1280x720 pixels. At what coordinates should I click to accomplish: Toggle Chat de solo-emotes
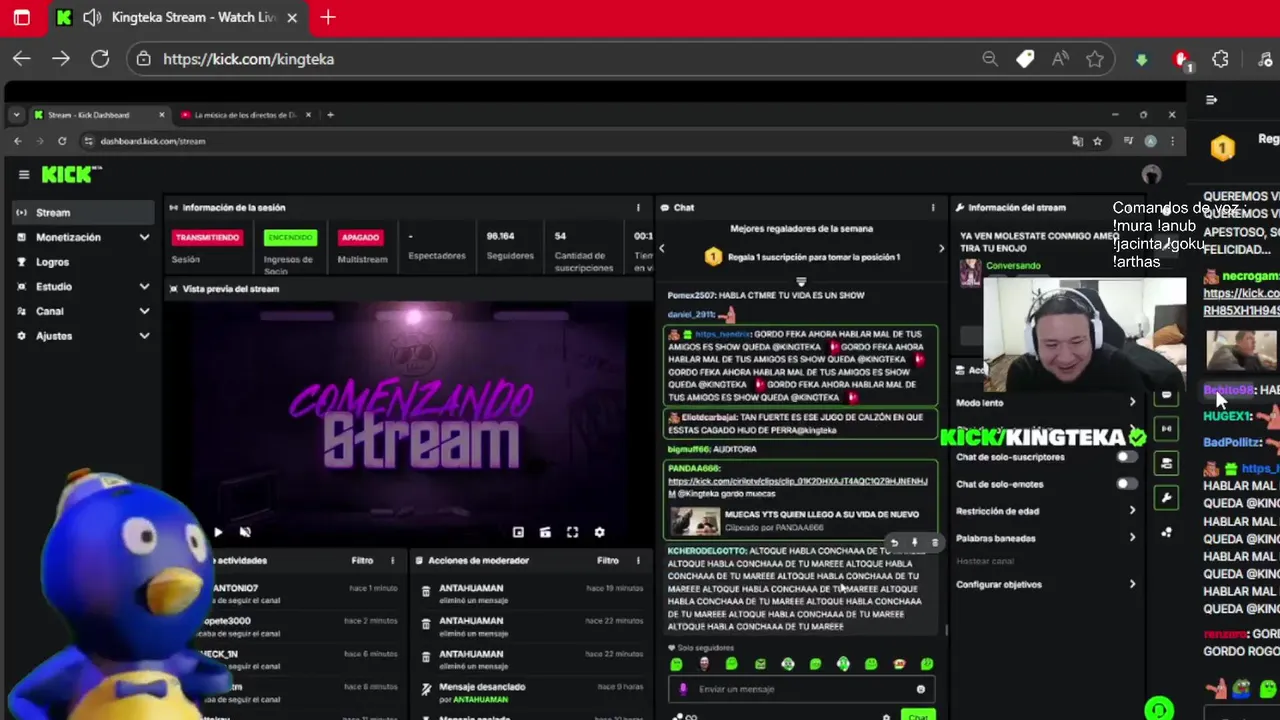pyautogui.click(x=1127, y=484)
